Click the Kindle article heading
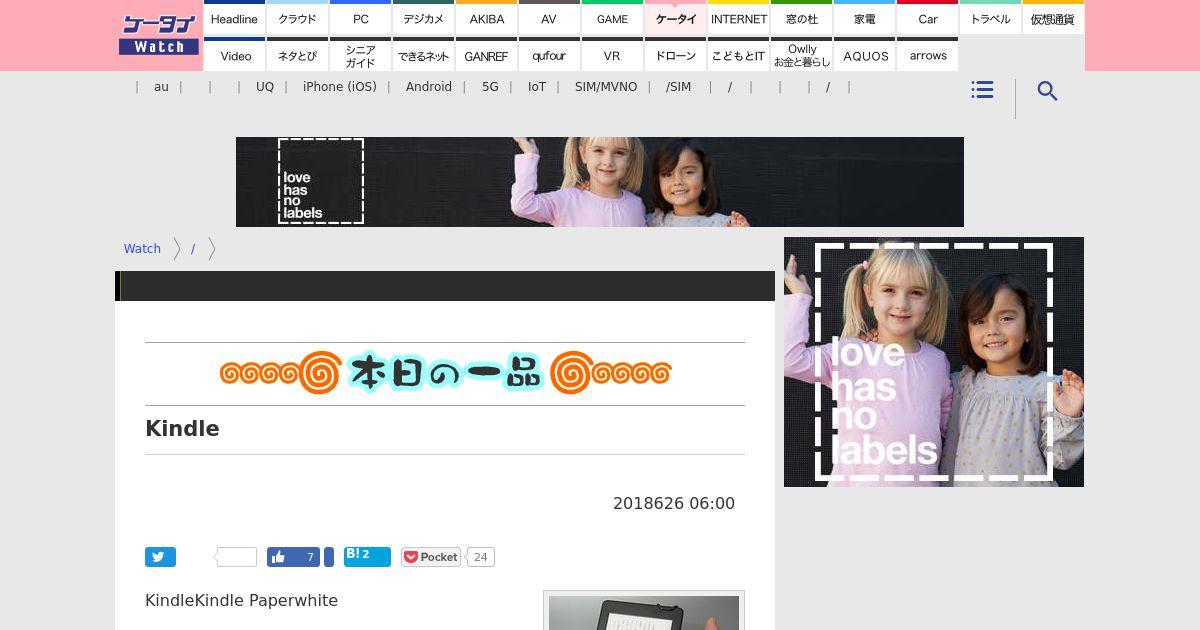Screen dimensions: 1200x630 tap(182, 428)
